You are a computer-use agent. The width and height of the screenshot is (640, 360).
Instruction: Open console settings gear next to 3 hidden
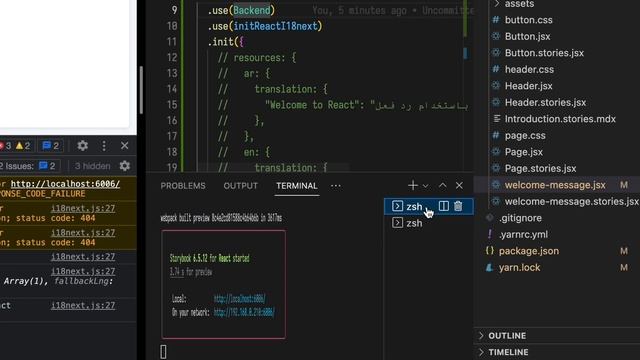(x=124, y=166)
